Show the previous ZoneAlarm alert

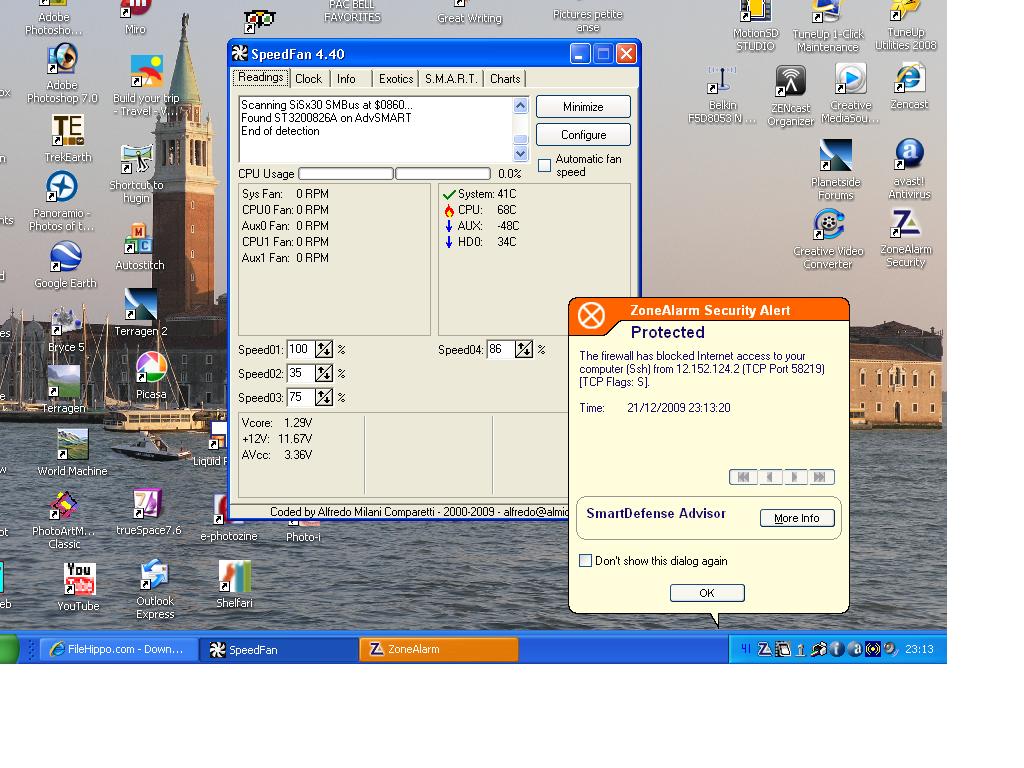769,477
